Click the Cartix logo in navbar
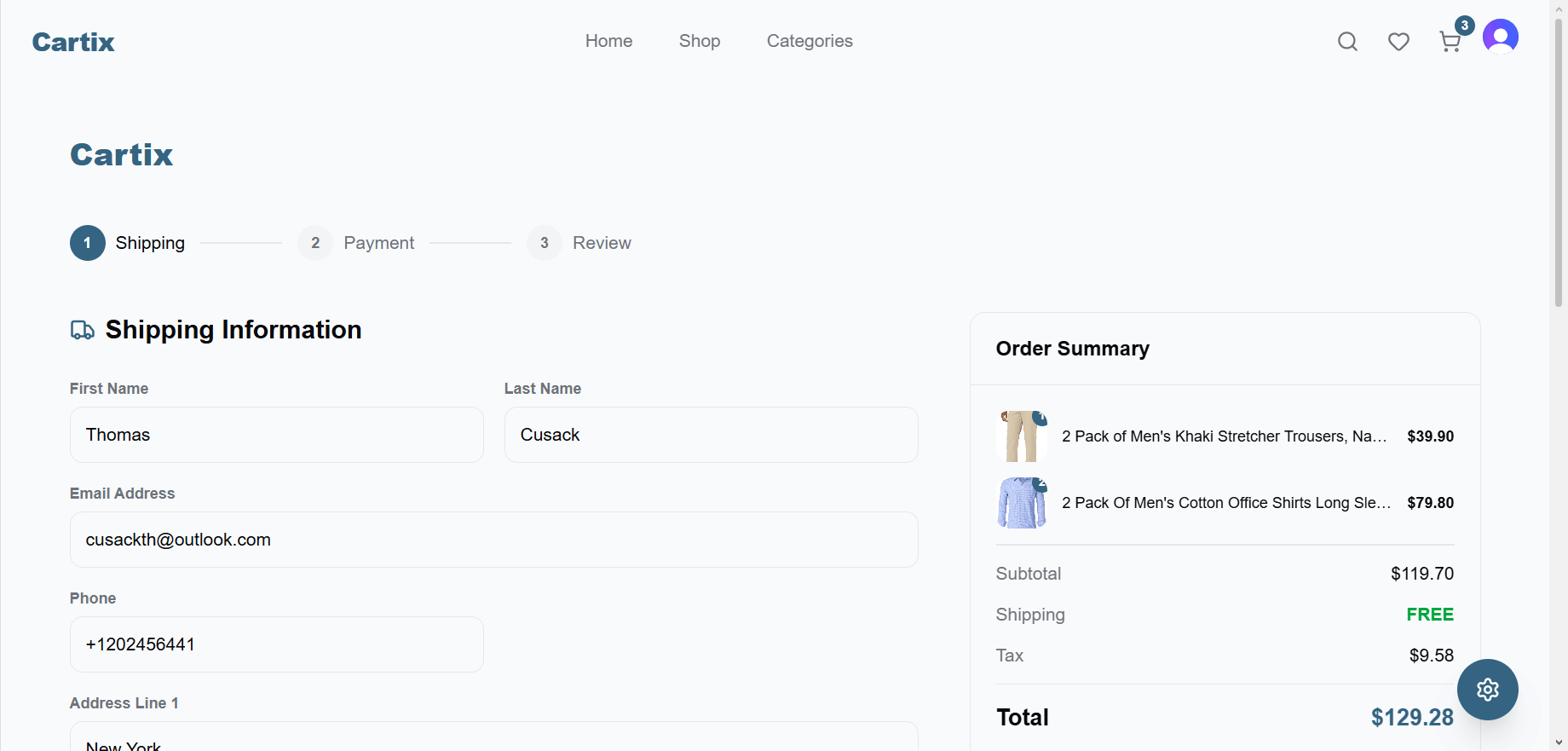 pos(73,42)
